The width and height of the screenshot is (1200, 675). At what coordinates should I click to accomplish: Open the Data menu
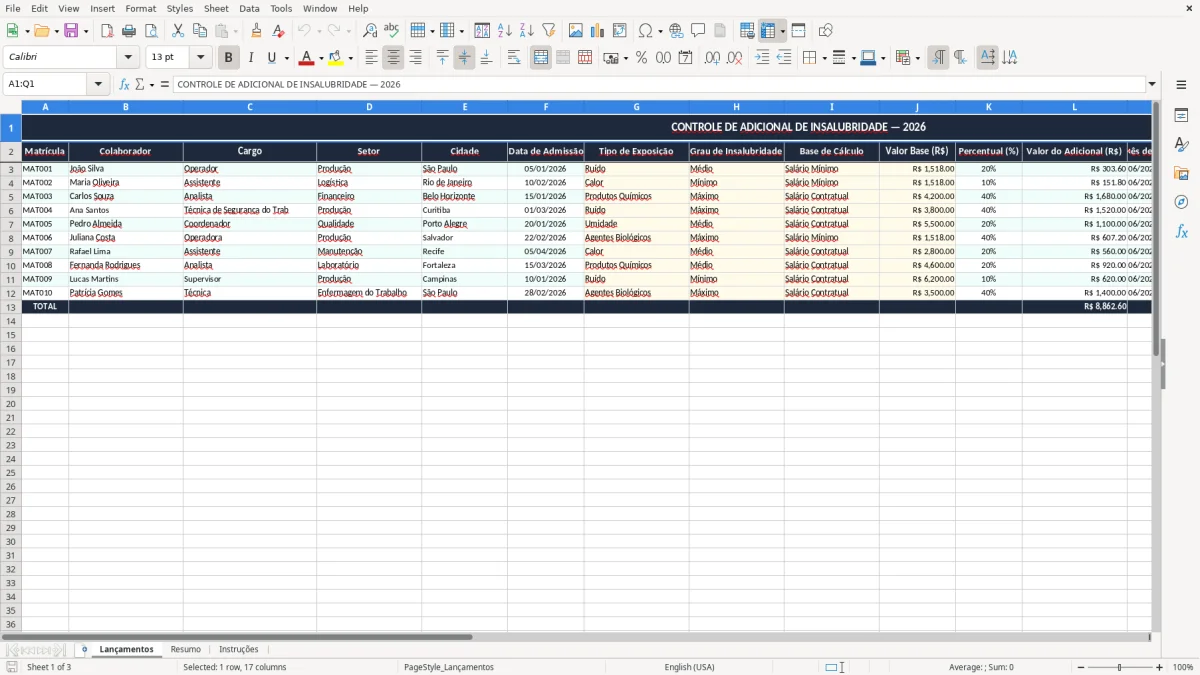point(249,8)
